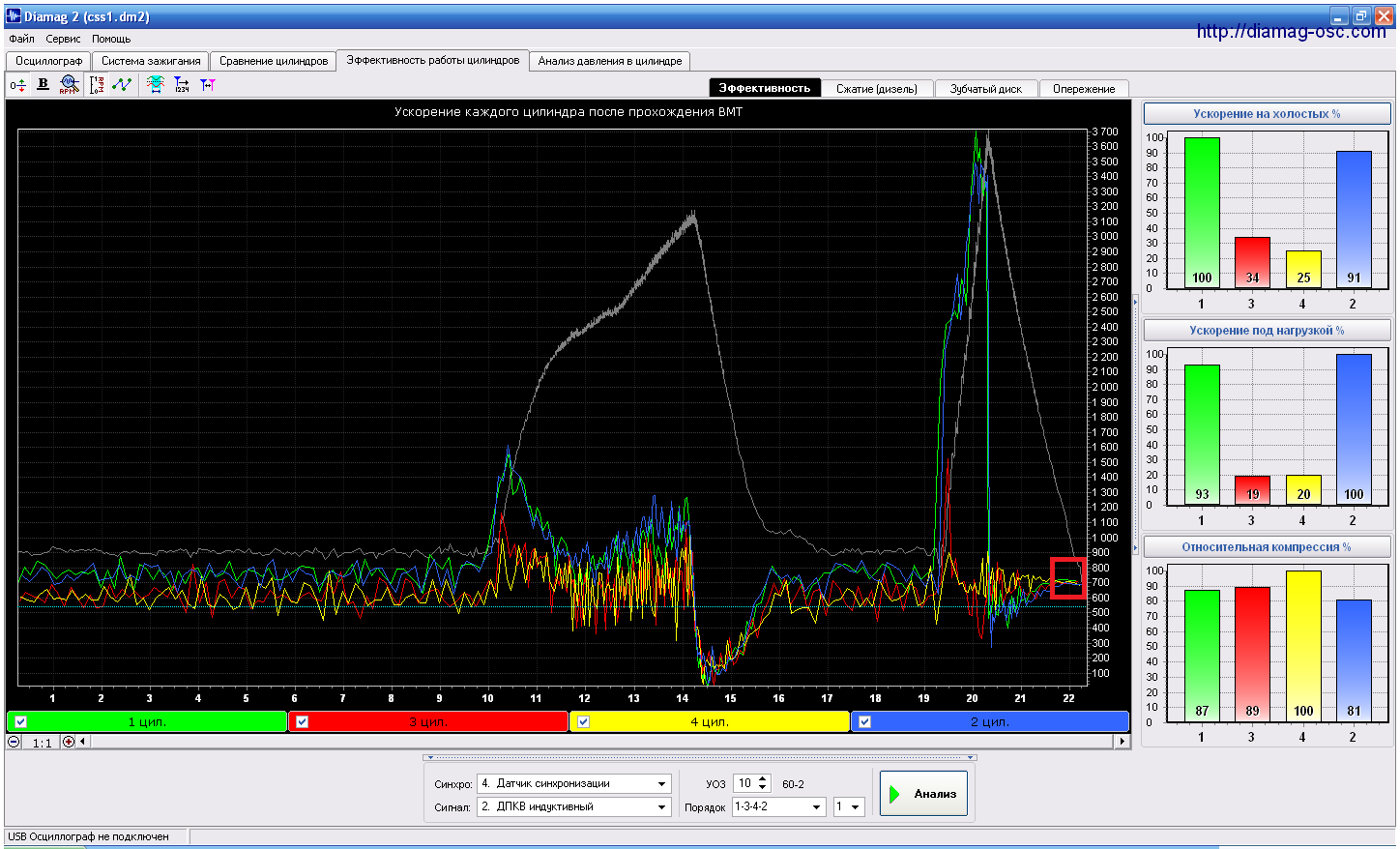
Task: Click the zero-level offset arrows icon
Action: click(x=17, y=85)
